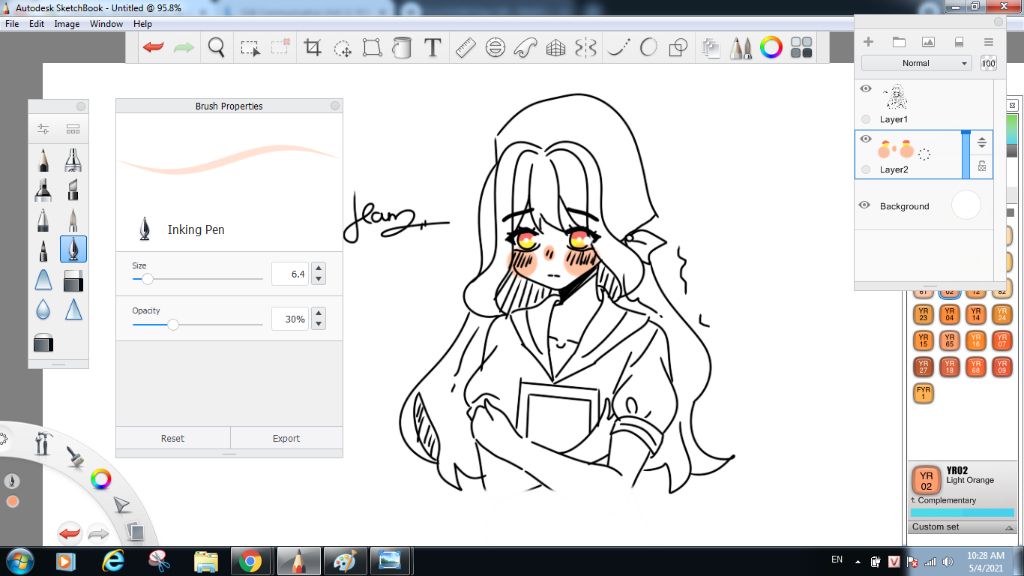
Task: Select the Text tool
Action: (432, 48)
